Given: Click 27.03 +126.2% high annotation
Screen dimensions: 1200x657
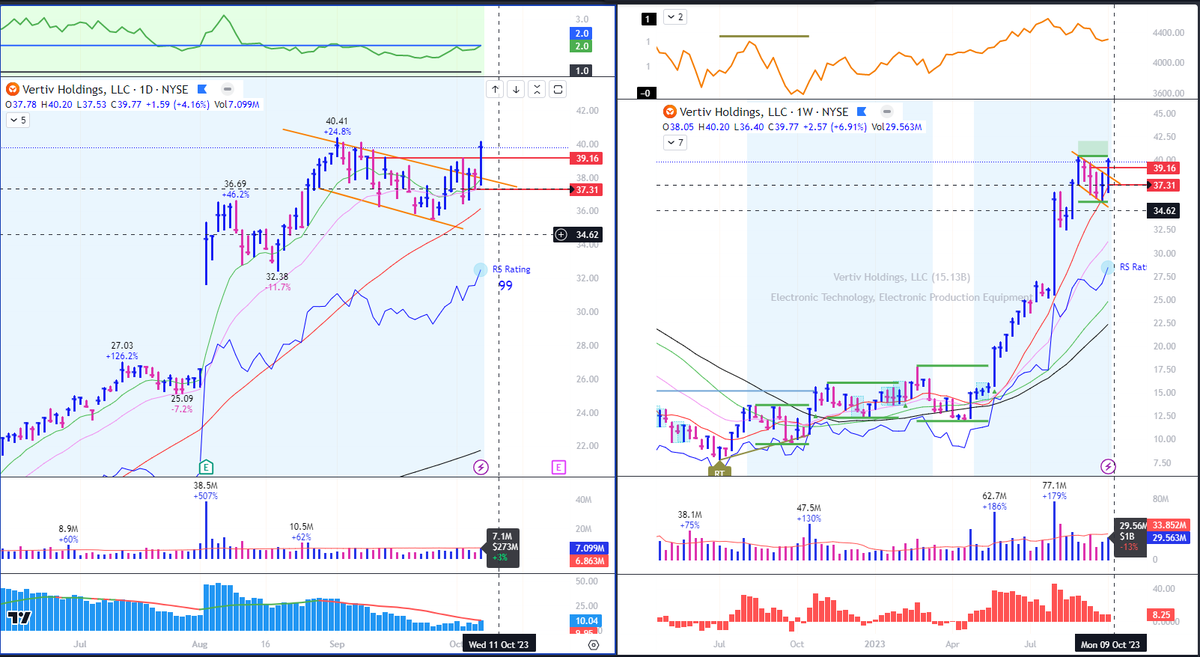Looking at the screenshot, I should (123, 349).
